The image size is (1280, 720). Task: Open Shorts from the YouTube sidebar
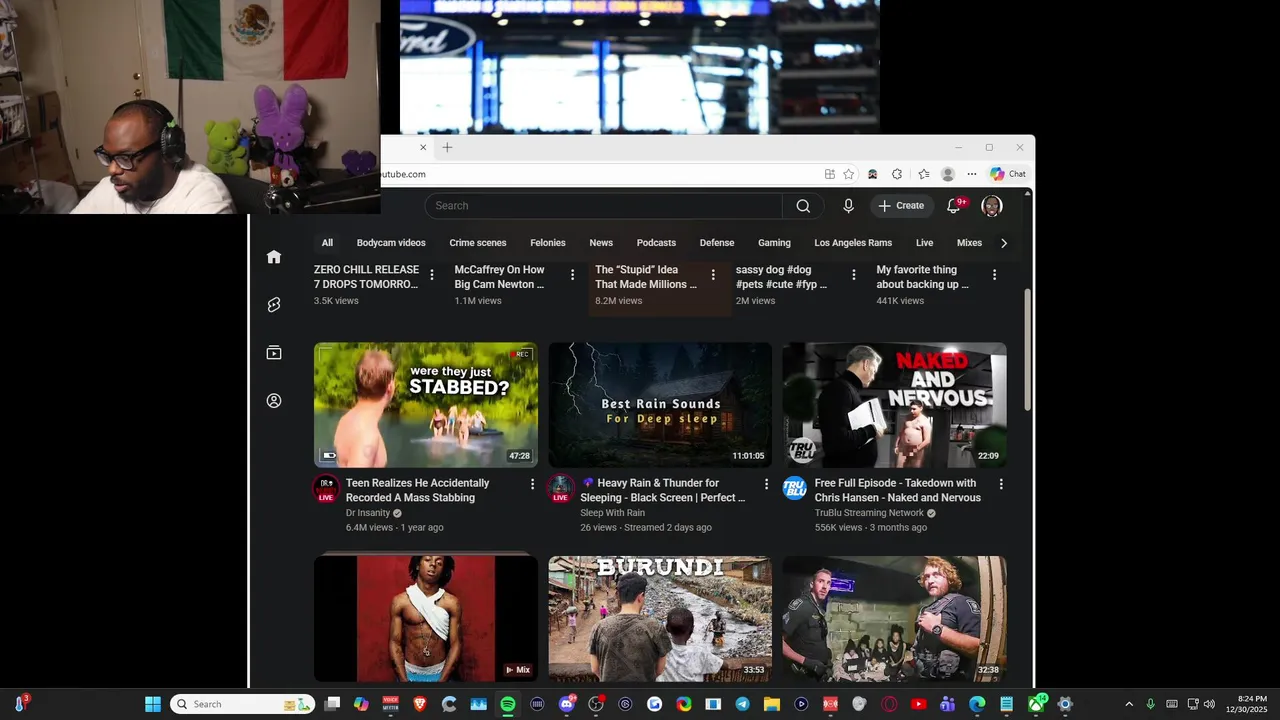click(x=274, y=305)
